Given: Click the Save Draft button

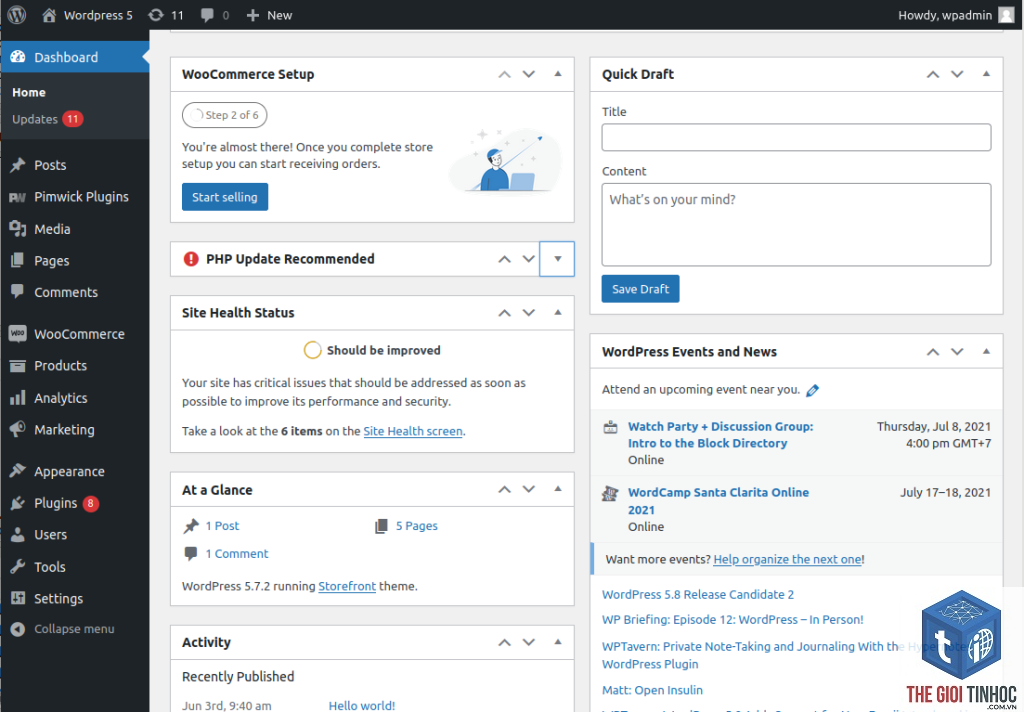Looking at the screenshot, I should click(x=640, y=289).
